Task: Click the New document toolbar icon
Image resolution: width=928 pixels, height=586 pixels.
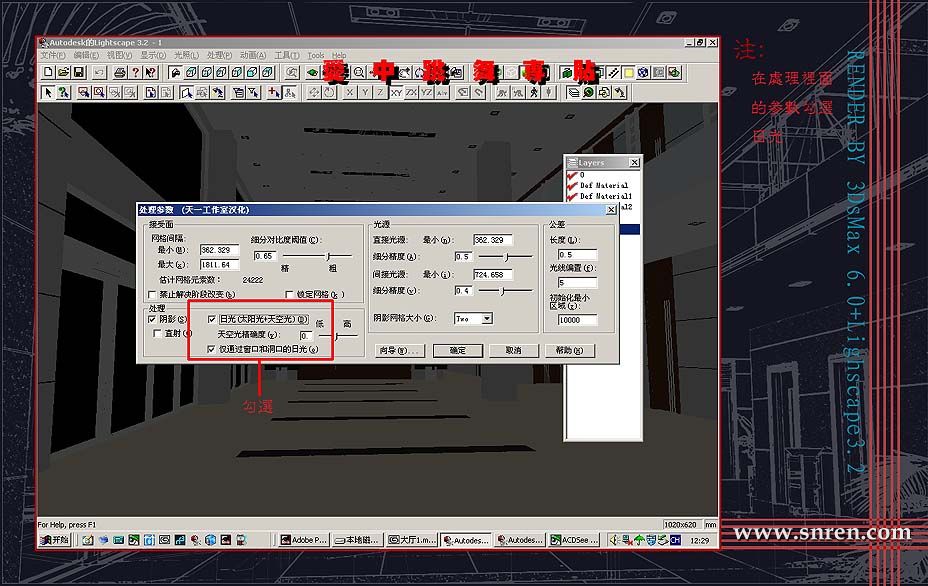Action: pos(49,72)
